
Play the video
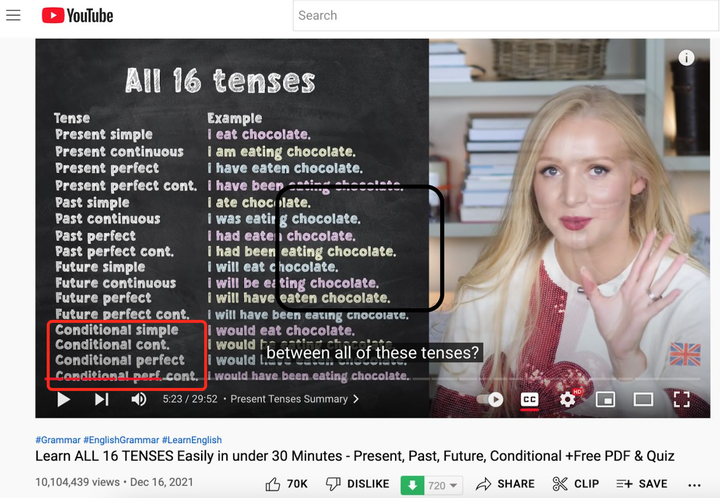tap(63, 399)
